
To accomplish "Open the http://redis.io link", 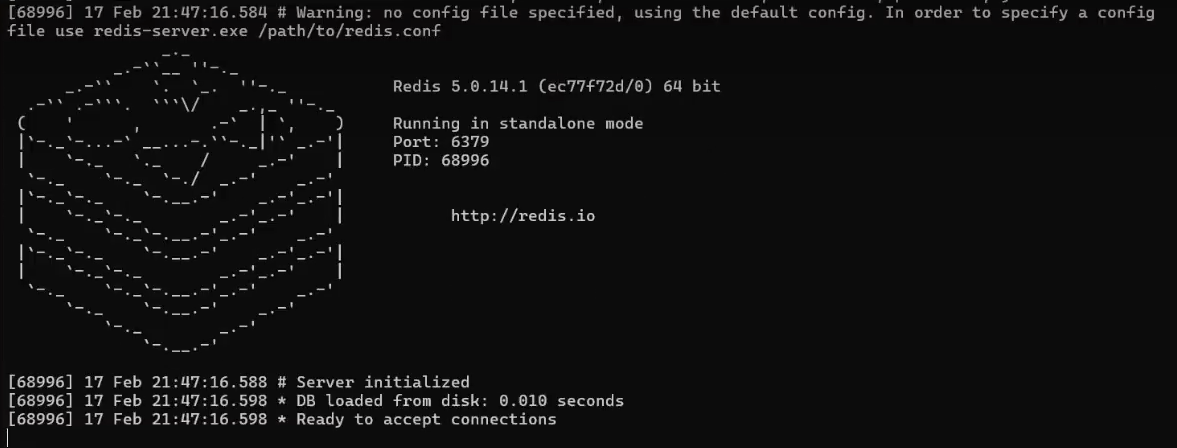I will (522, 215).
